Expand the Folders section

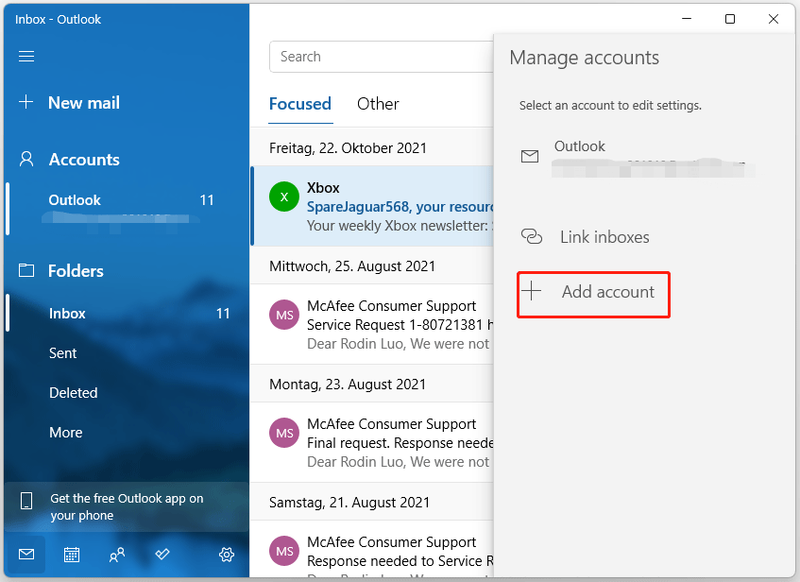click(76, 271)
